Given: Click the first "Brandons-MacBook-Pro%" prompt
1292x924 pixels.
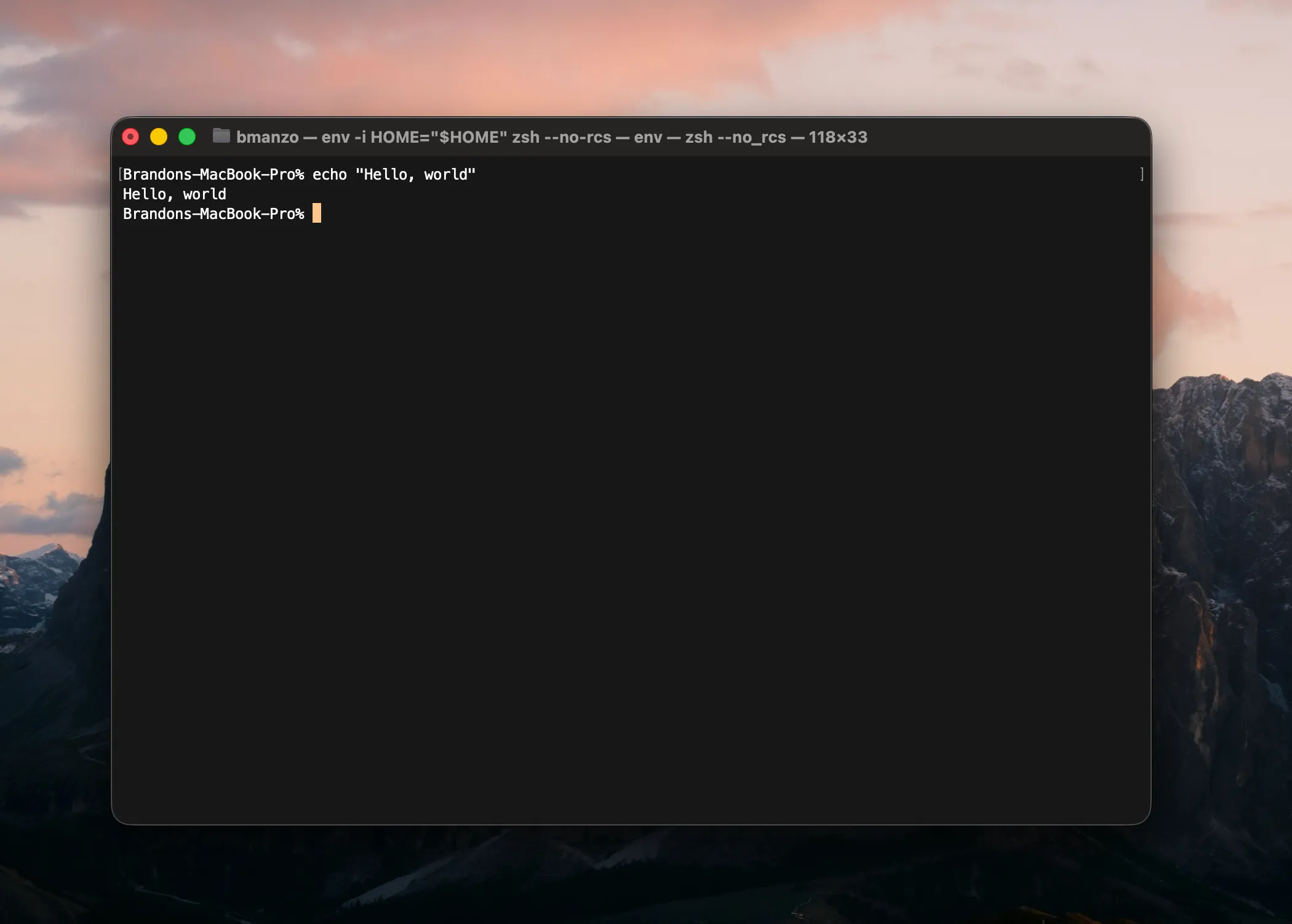Looking at the screenshot, I should (x=213, y=175).
